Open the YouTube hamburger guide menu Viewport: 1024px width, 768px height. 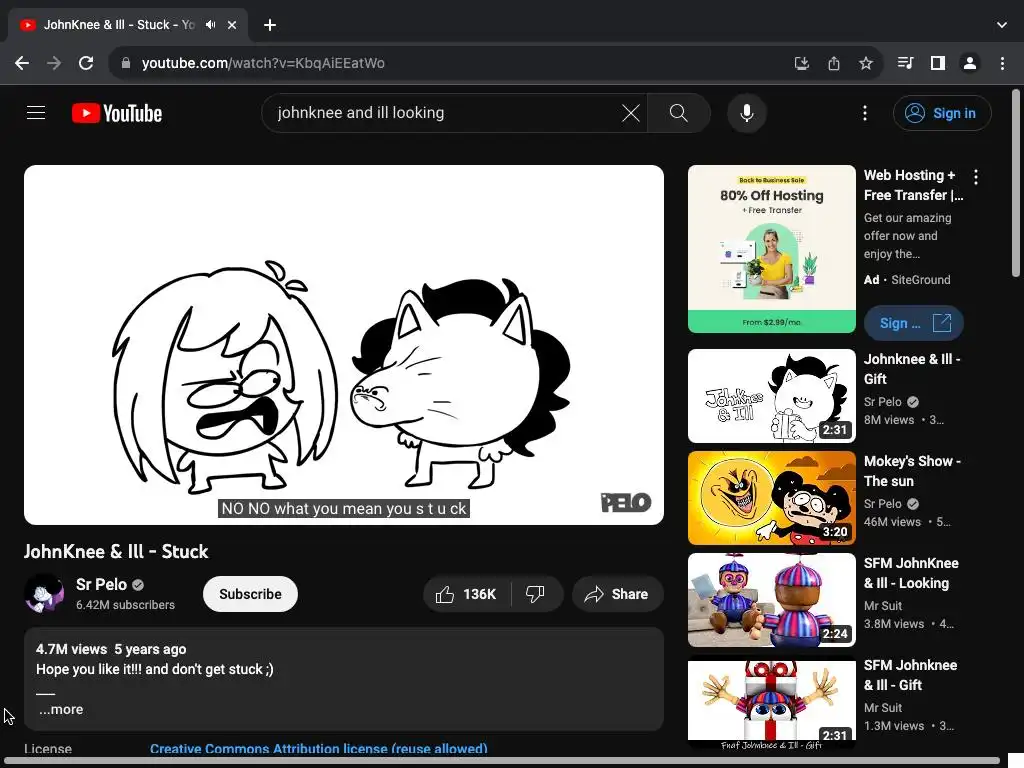click(x=36, y=113)
